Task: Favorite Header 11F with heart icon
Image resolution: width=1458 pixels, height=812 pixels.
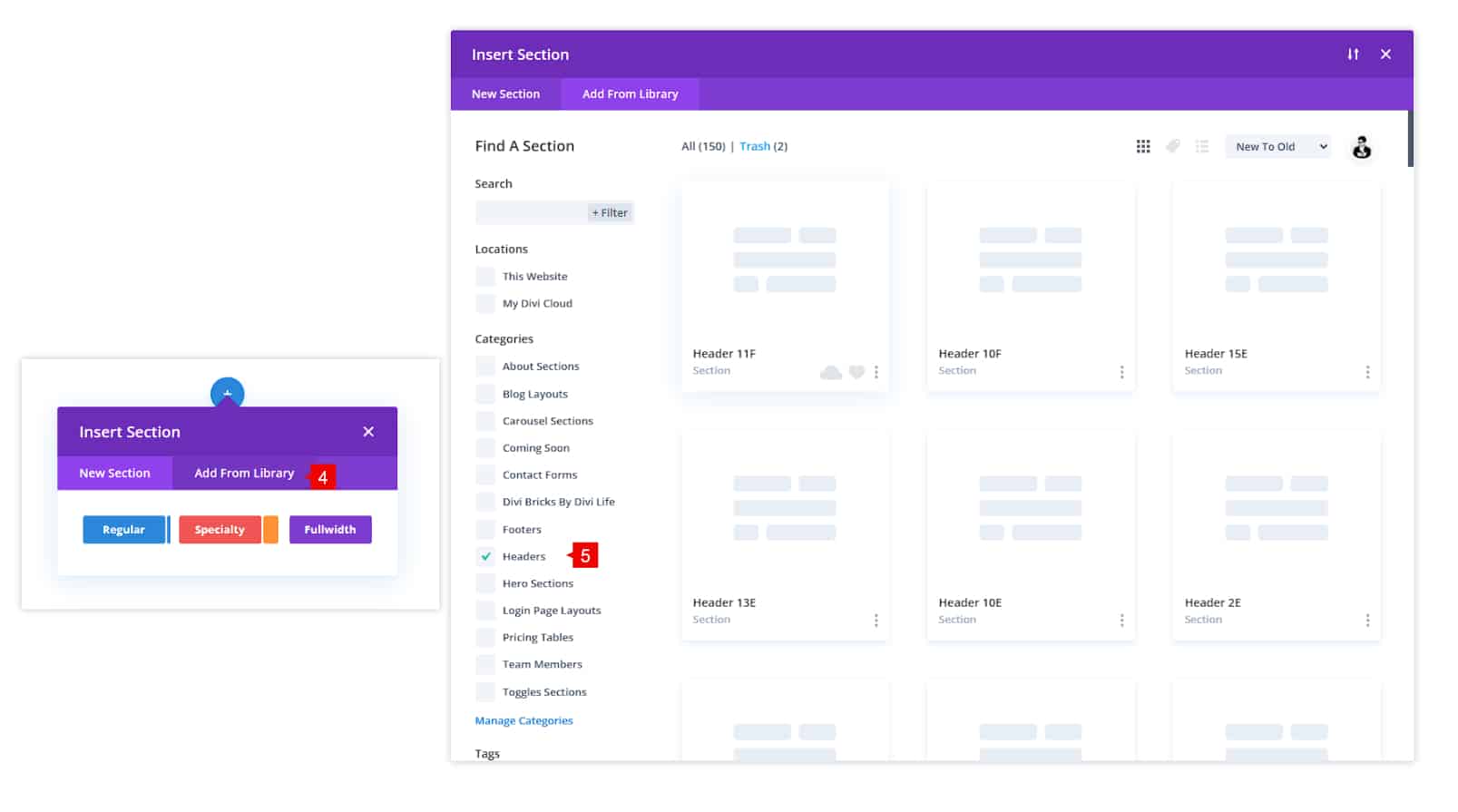Action: click(856, 372)
